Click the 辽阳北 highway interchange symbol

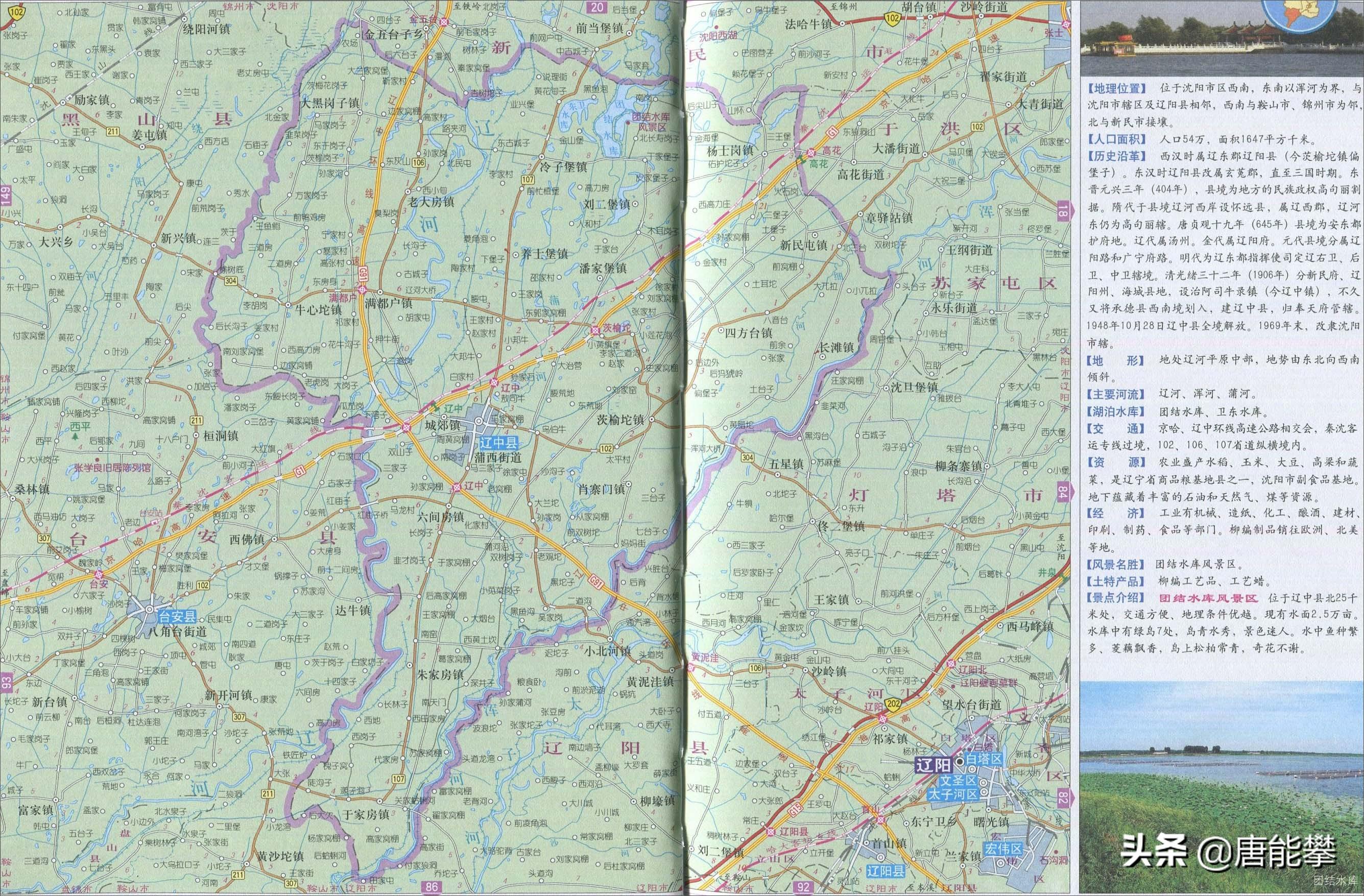951,664
